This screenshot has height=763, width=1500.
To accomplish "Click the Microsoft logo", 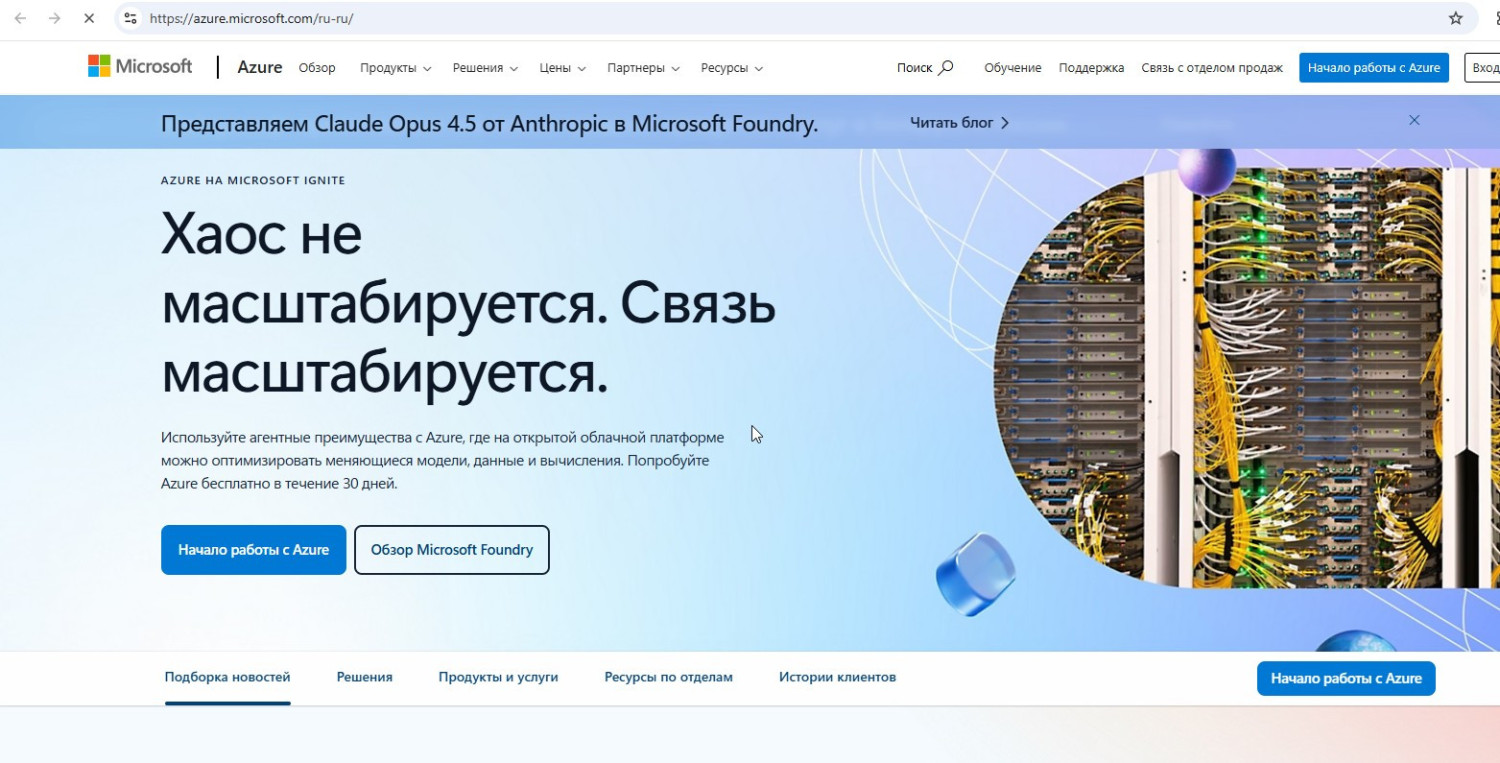I will (140, 67).
